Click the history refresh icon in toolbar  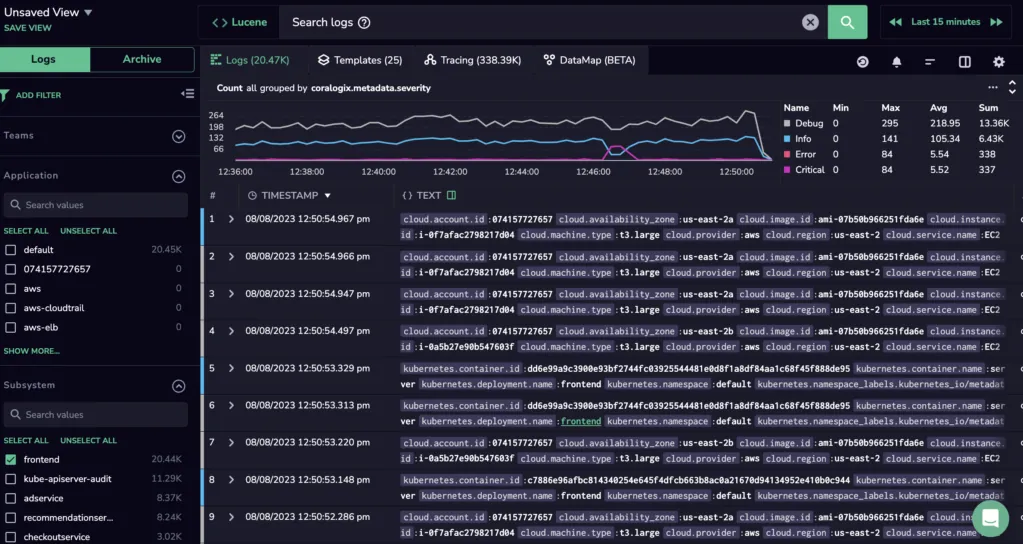(863, 62)
